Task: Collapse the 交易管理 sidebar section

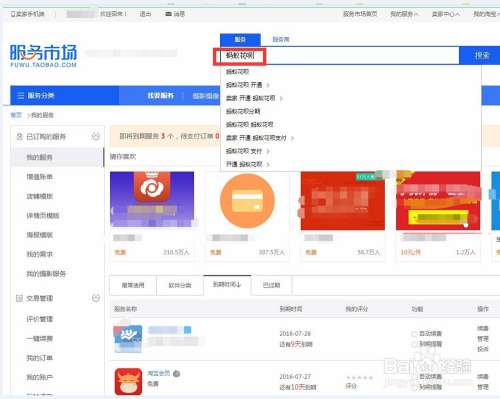Action: (96, 298)
